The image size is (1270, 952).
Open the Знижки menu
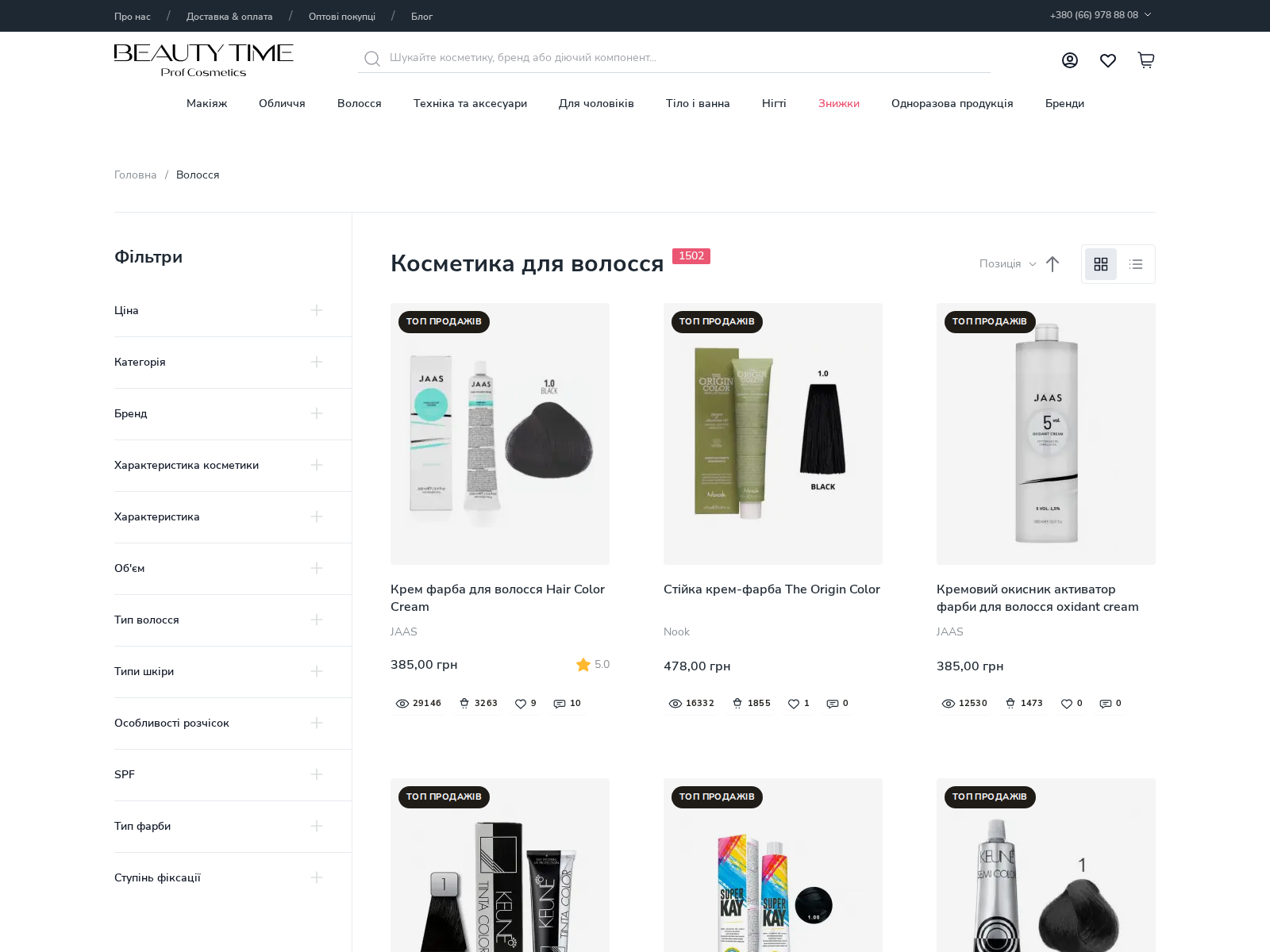(x=839, y=104)
